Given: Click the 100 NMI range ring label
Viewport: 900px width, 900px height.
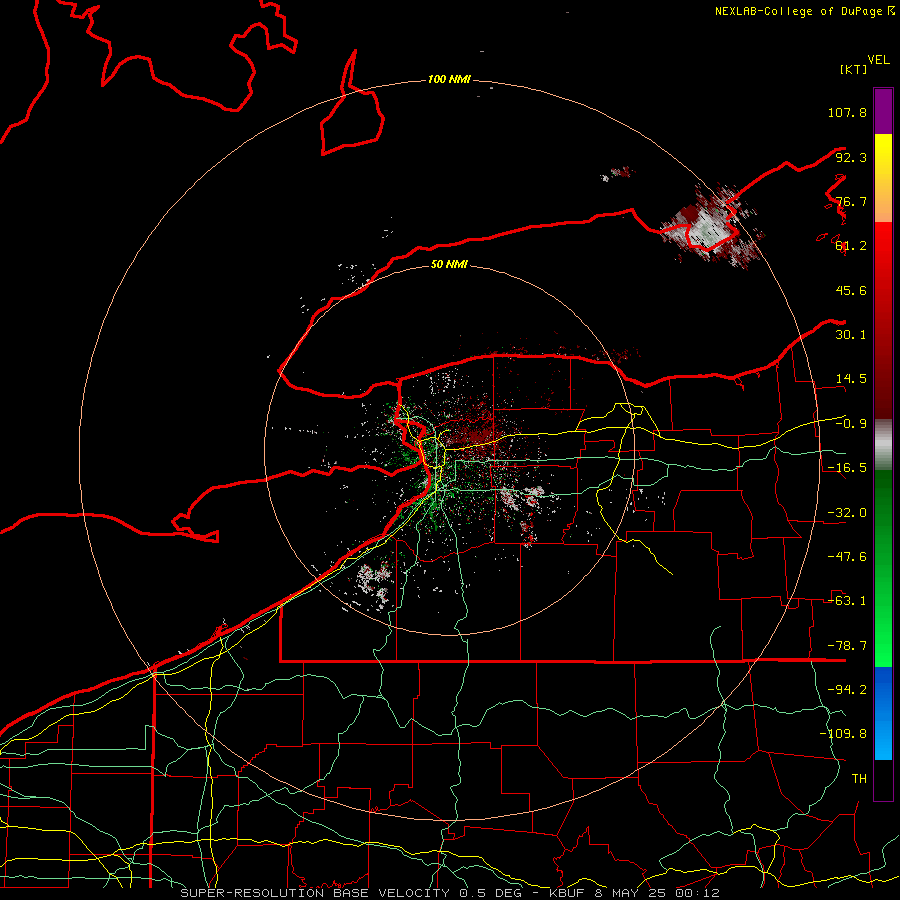Looking at the screenshot, I should [x=449, y=79].
